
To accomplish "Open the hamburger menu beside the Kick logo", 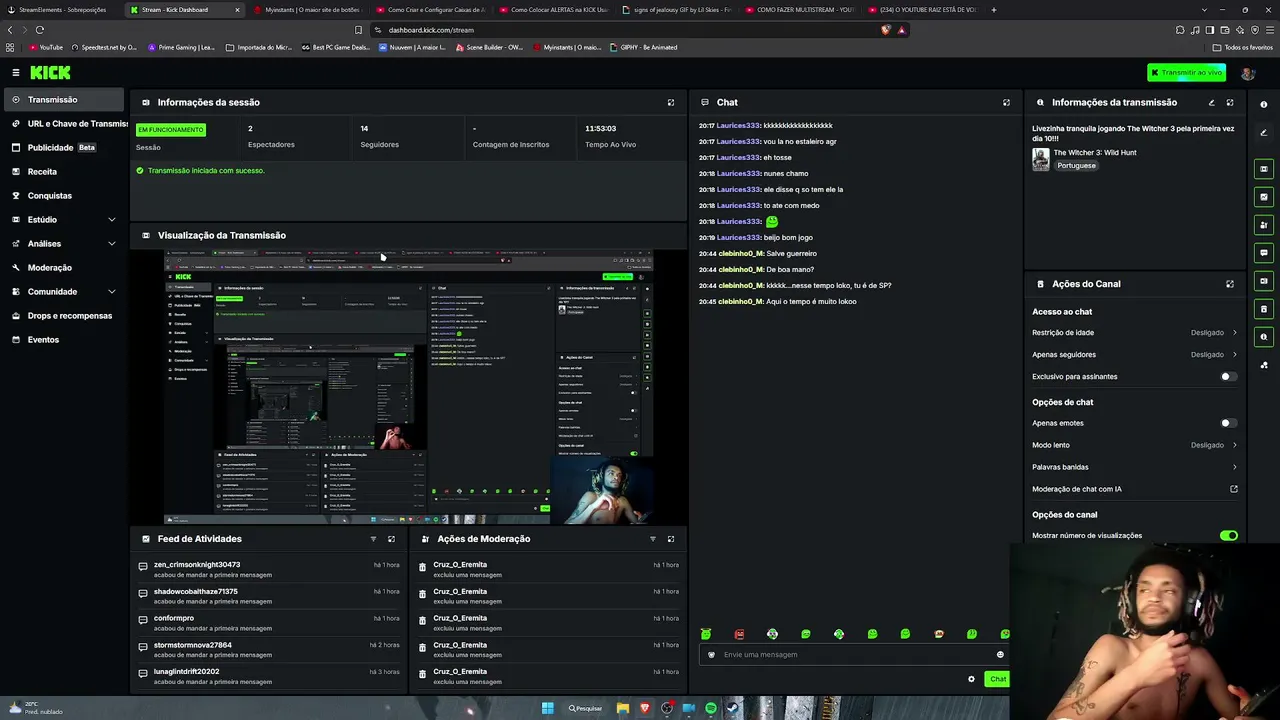I will [16, 73].
